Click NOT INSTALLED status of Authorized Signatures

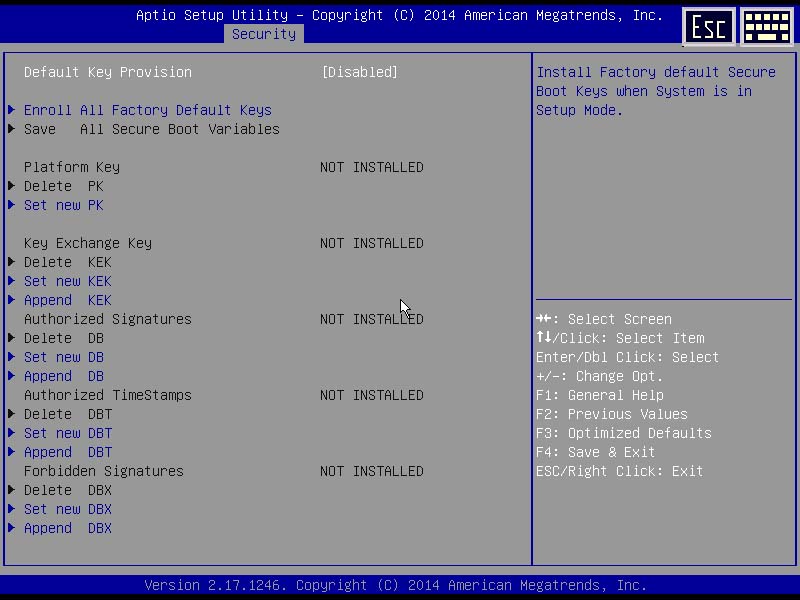pyautogui.click(x=372, y=319)
